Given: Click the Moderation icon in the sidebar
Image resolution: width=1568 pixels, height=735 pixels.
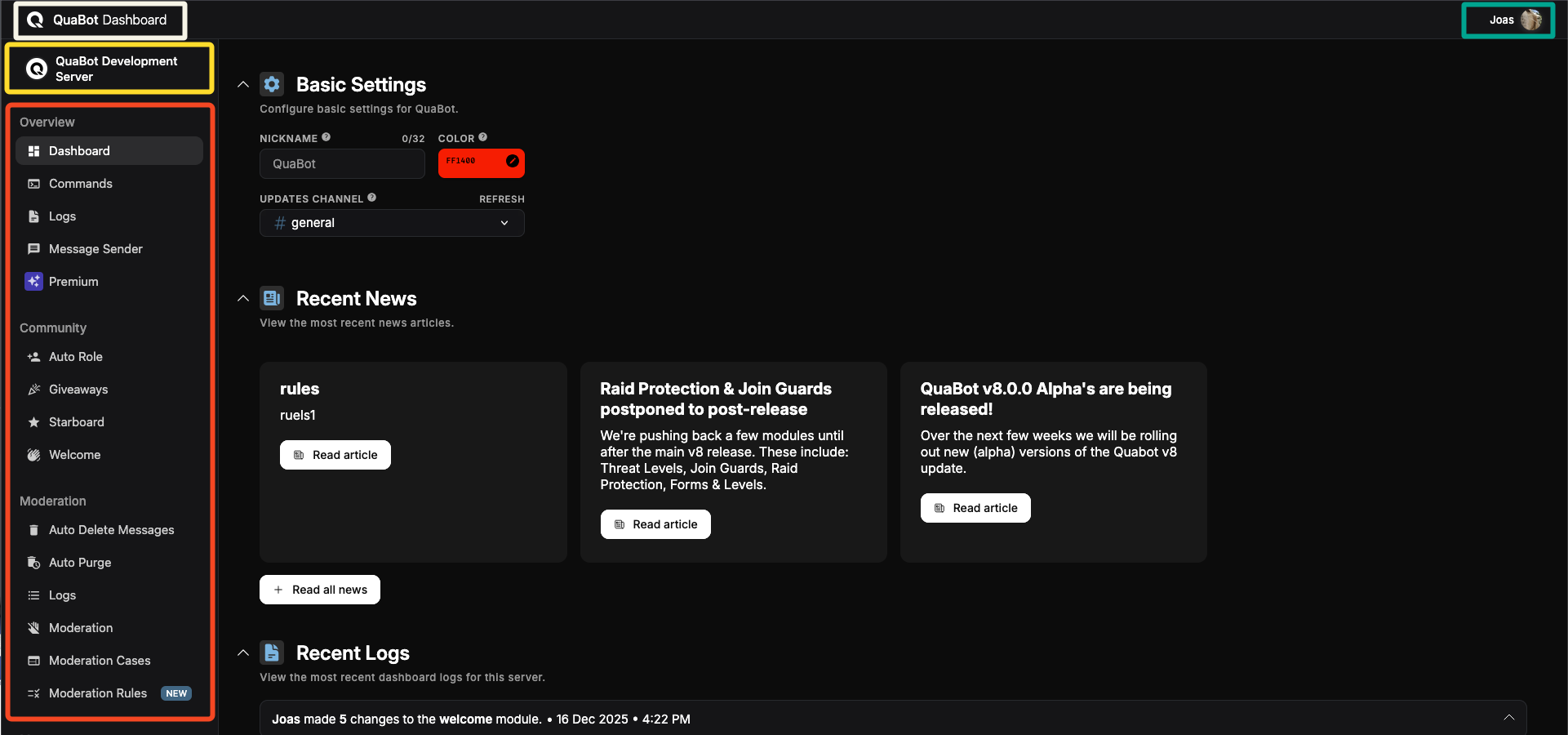Looking at the screenshot, I should click(x=33, y=628).
